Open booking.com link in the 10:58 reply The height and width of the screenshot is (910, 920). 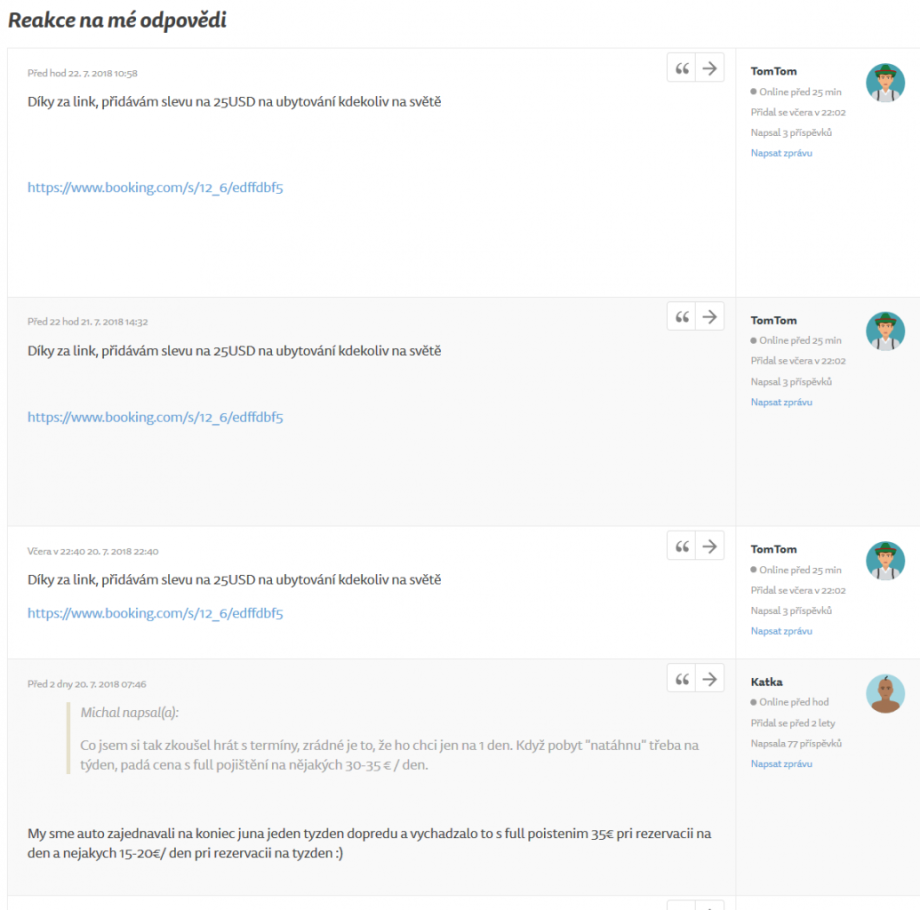click(x=155, y=187)
